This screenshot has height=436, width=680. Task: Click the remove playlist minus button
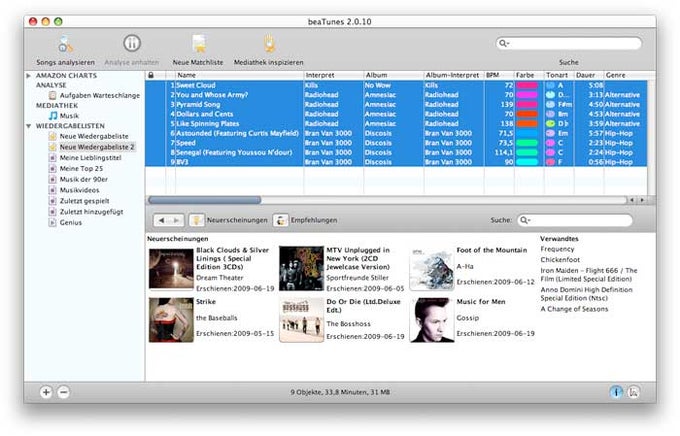63,393
